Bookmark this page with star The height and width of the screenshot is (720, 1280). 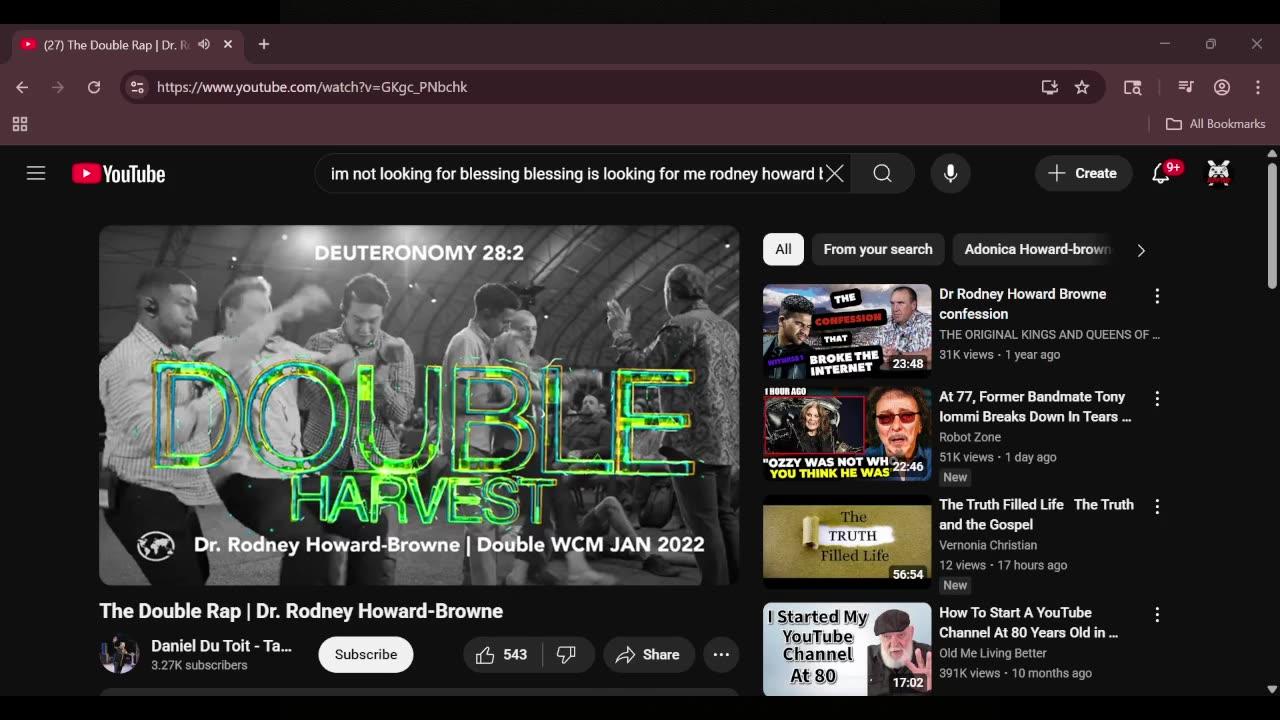click(1082, 87)
